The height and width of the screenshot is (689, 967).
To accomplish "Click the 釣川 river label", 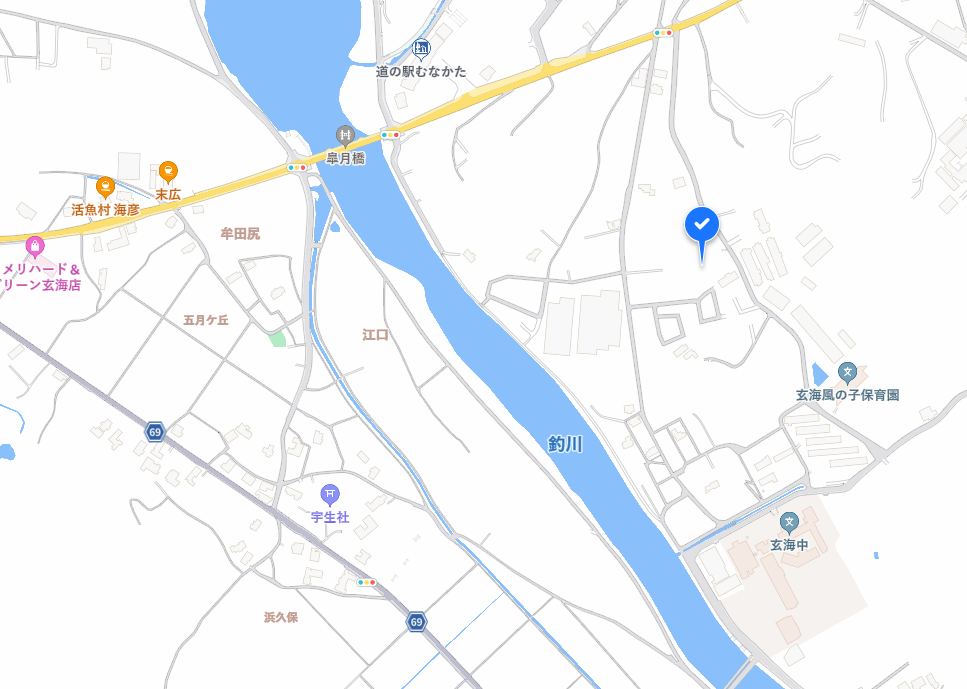I will [x=565, y=444].
